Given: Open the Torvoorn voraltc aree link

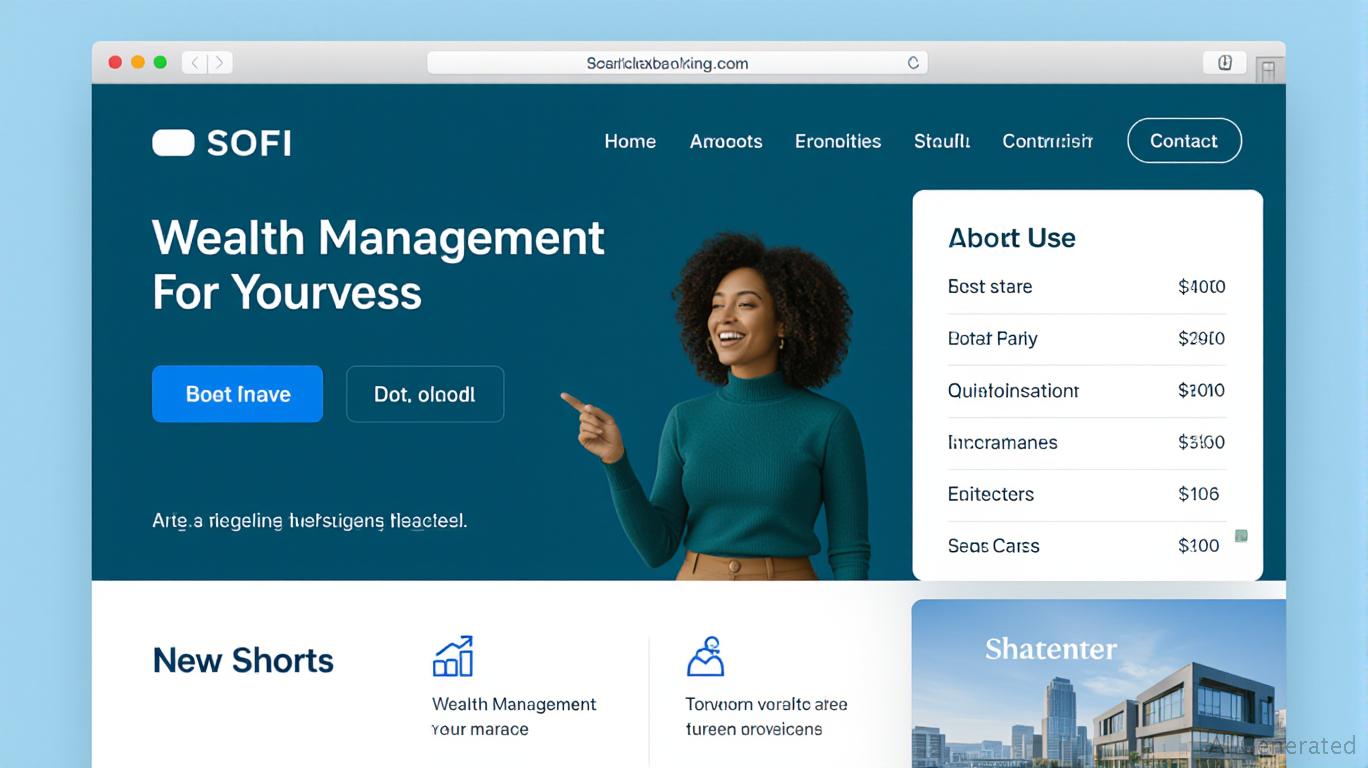Looking at the screenshot, I should [766, 716].
